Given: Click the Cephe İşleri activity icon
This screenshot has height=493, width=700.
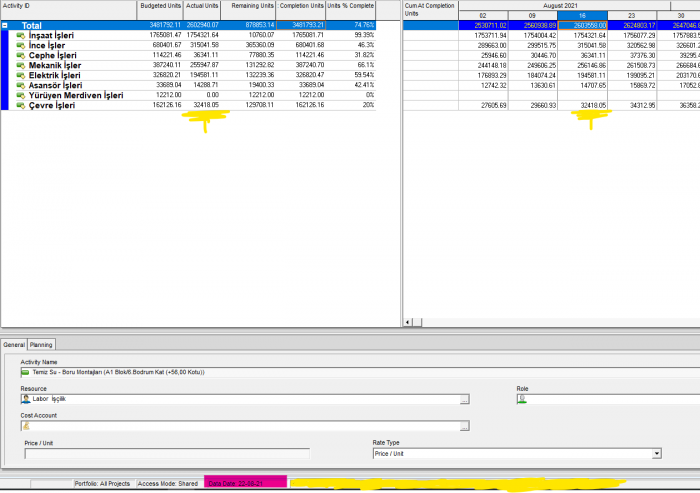Looking at the screenshot, I should (21, 55).
